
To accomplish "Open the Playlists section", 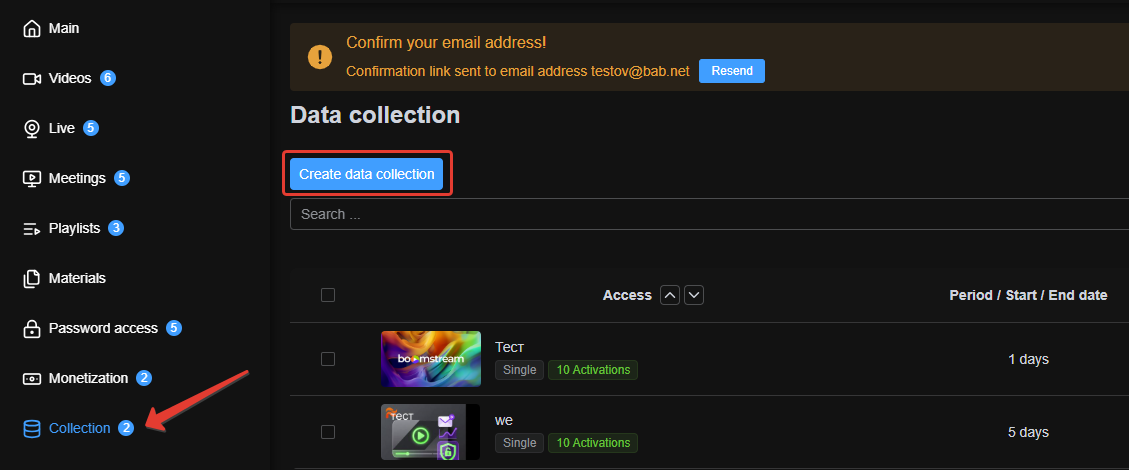I will tap(73, 228).
